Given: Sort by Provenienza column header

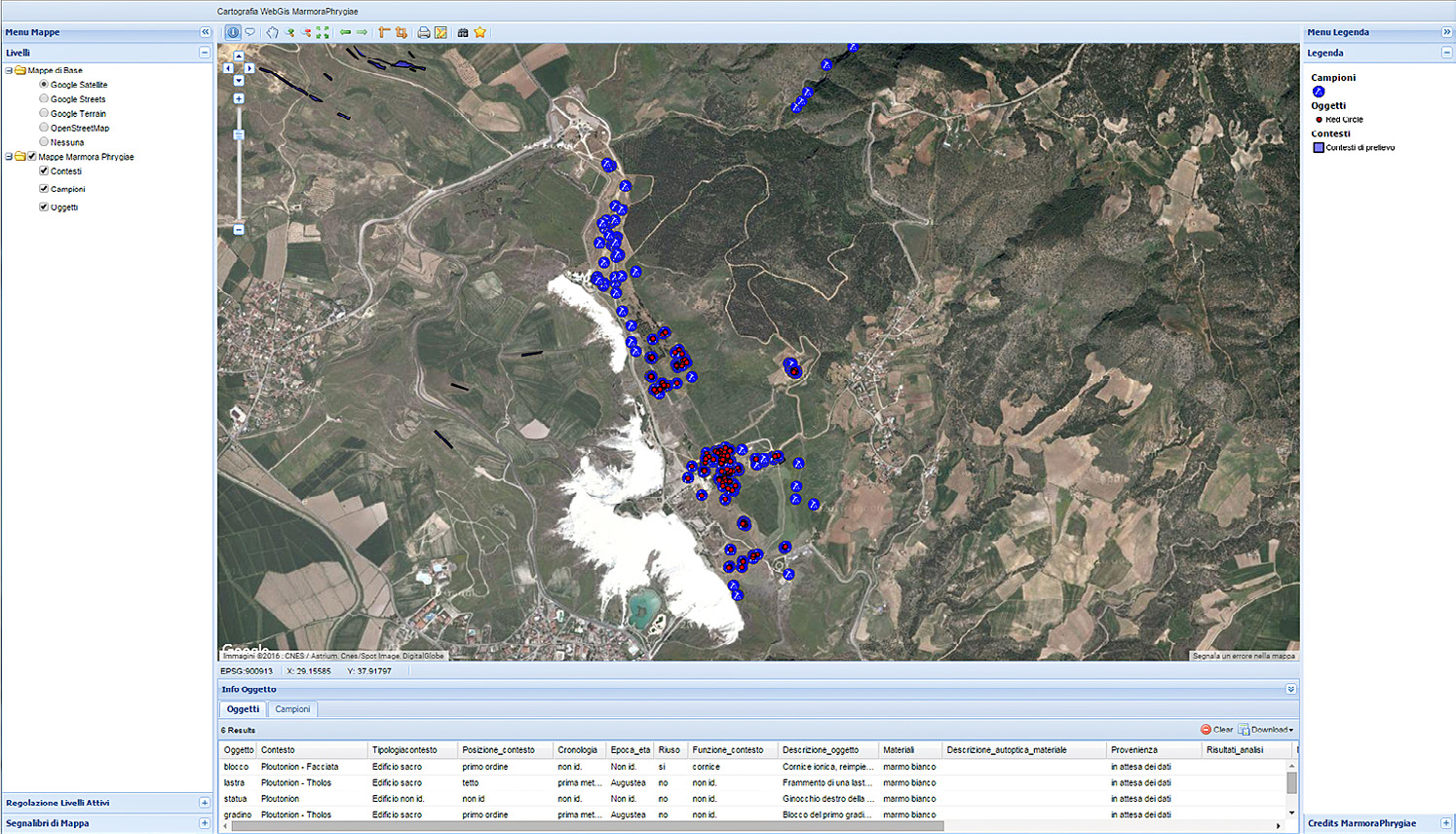Looking at the screenshot, I should tap(1155, 750).
